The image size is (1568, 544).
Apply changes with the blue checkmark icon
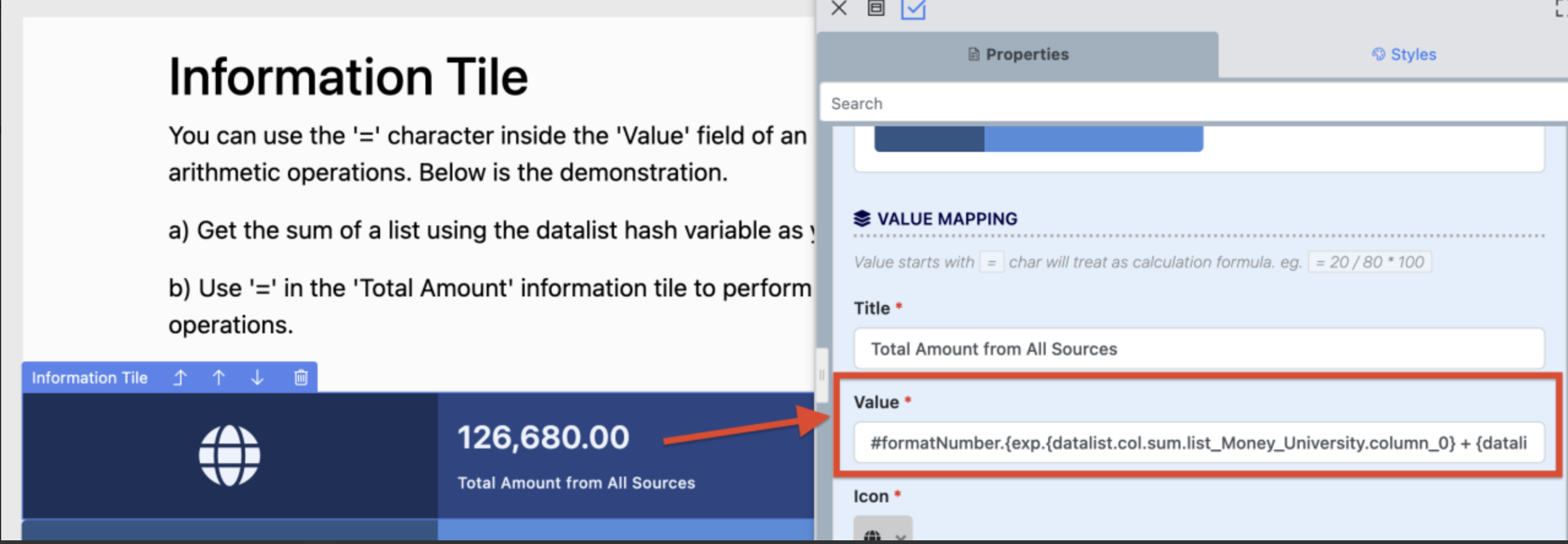913,9
